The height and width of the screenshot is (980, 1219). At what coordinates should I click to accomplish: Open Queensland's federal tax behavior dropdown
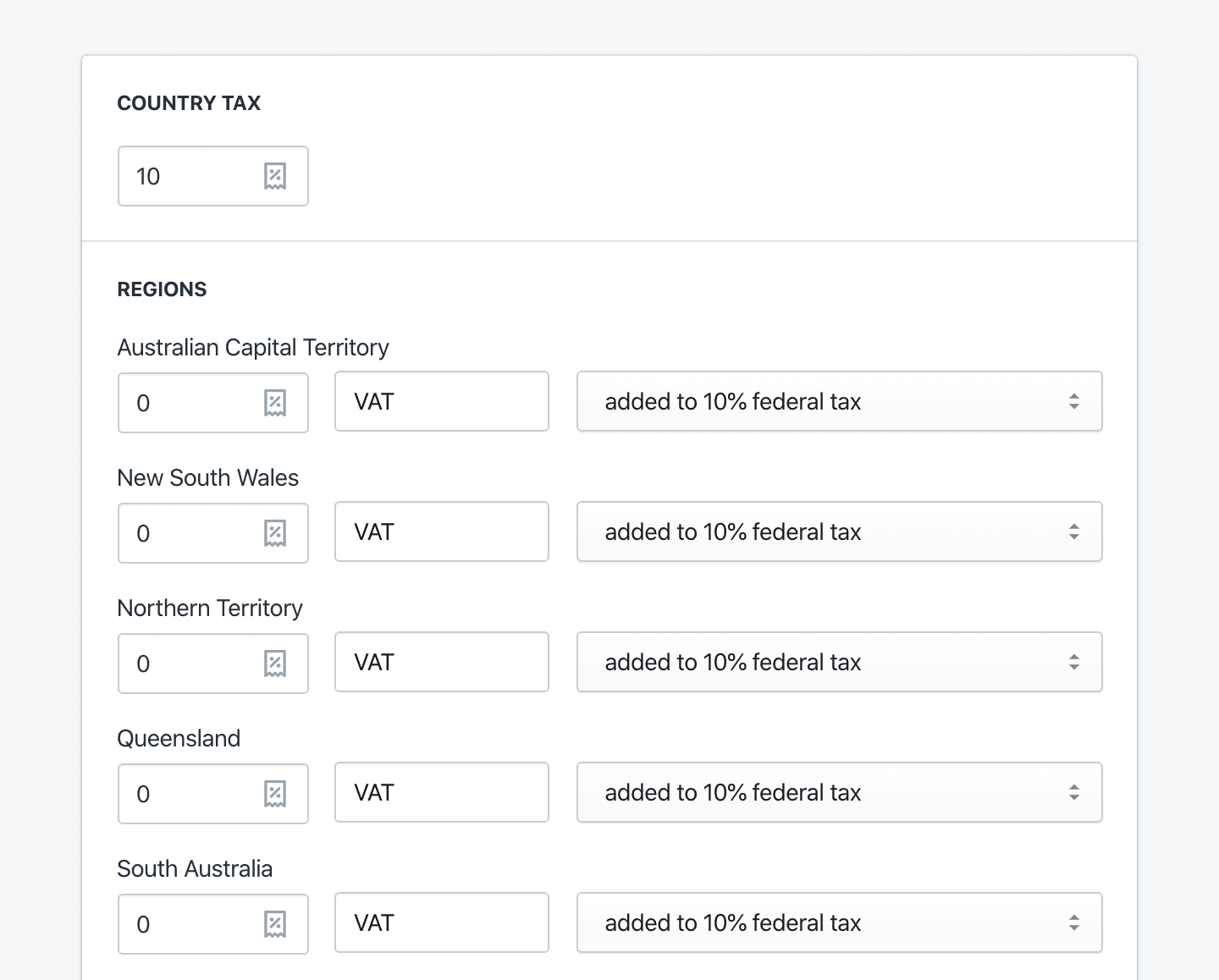pyautogui.click(x=839, y=792)
